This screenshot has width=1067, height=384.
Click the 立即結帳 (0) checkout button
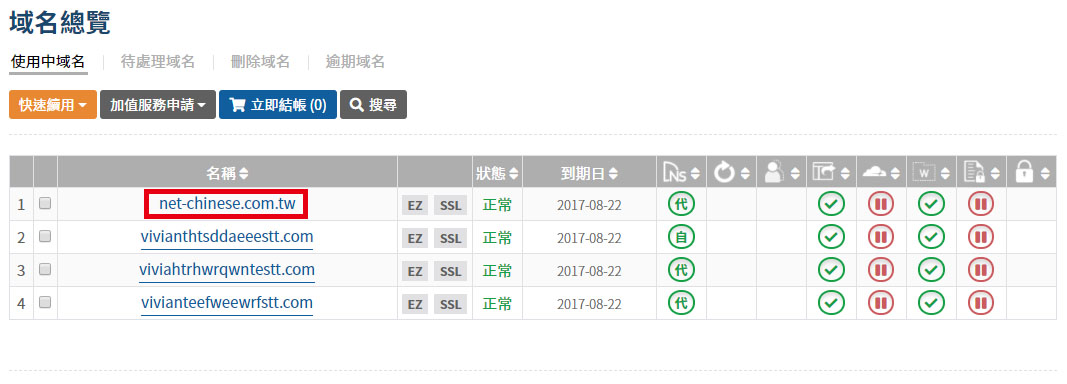[278, 105]
